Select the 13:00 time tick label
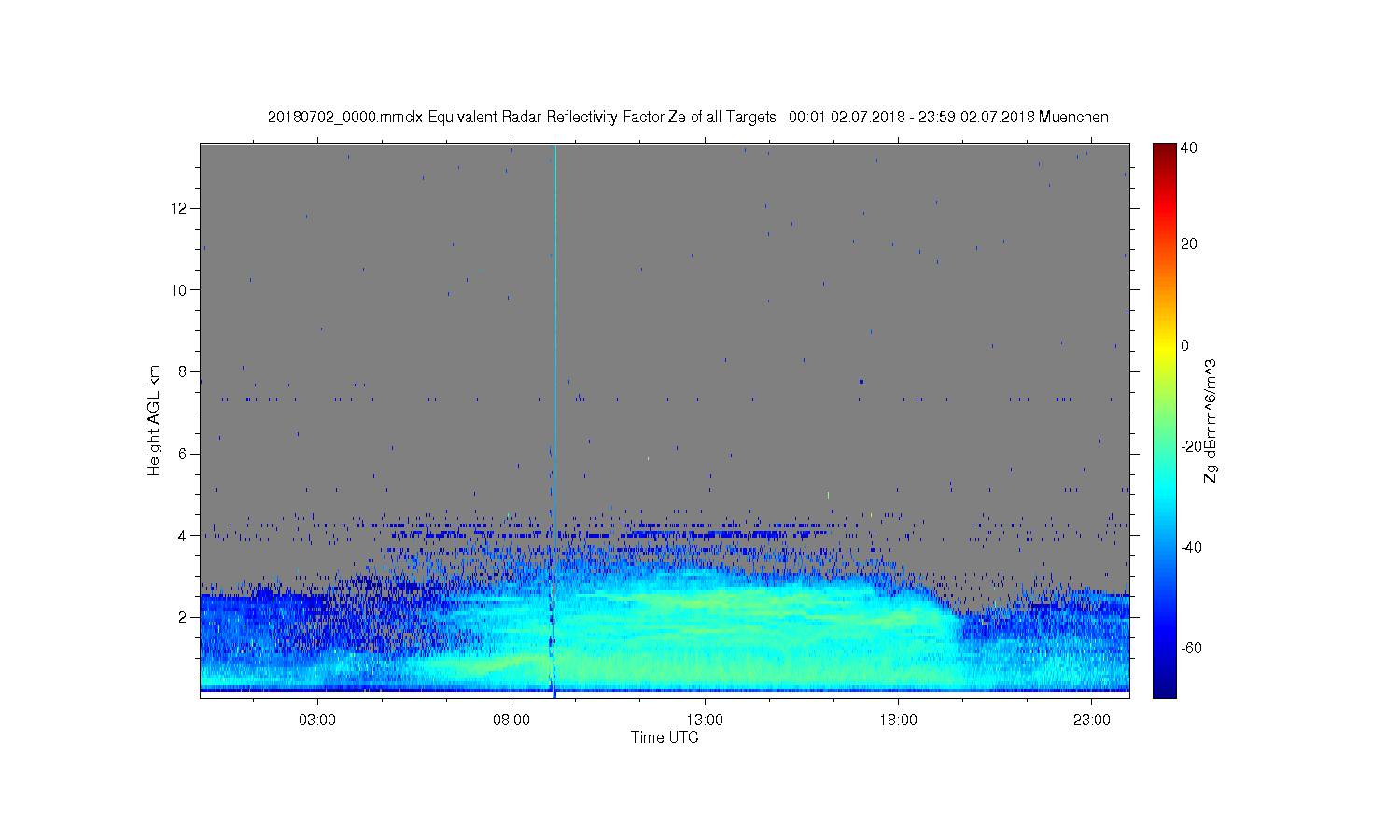Image resolution: width=1400 pixels, height=840 pixels. (x=705, y=721)
